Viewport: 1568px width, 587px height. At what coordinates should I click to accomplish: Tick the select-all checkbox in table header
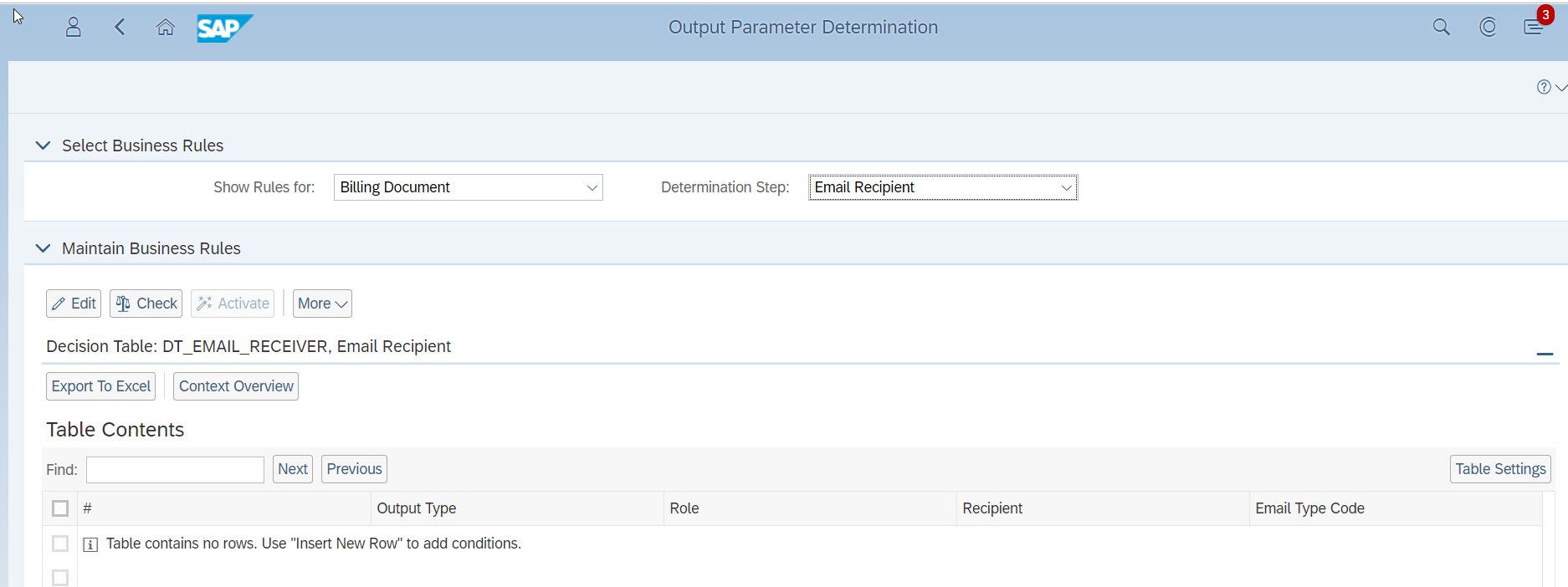tap(60, 508)
